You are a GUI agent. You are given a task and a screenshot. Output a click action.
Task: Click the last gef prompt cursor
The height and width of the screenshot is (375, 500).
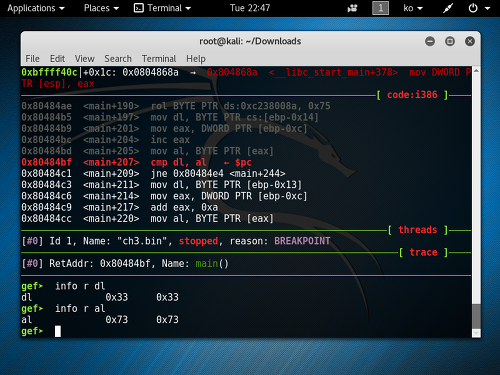point(58,331)
